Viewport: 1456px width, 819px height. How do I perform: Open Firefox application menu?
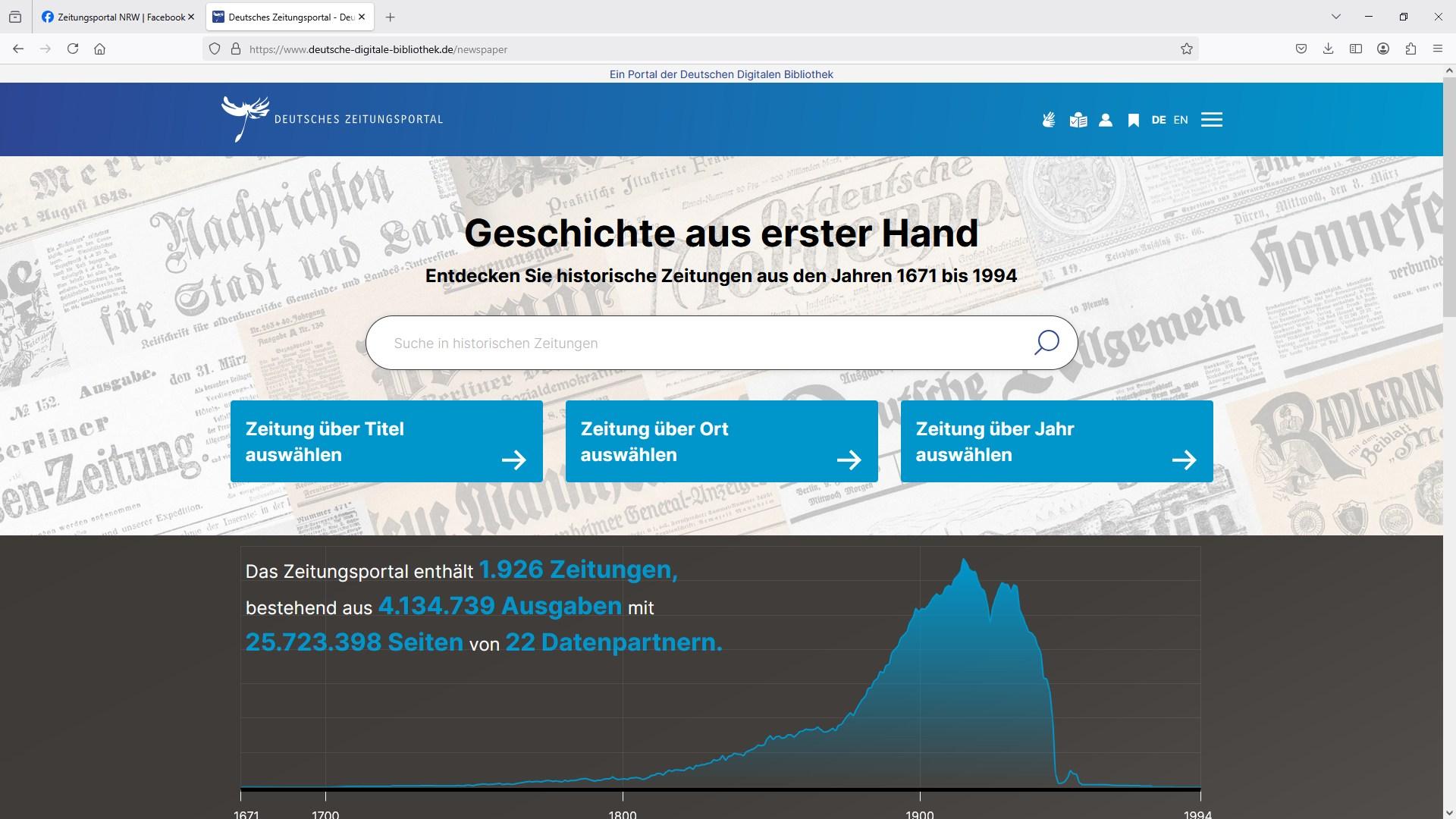coord(1438,49)
